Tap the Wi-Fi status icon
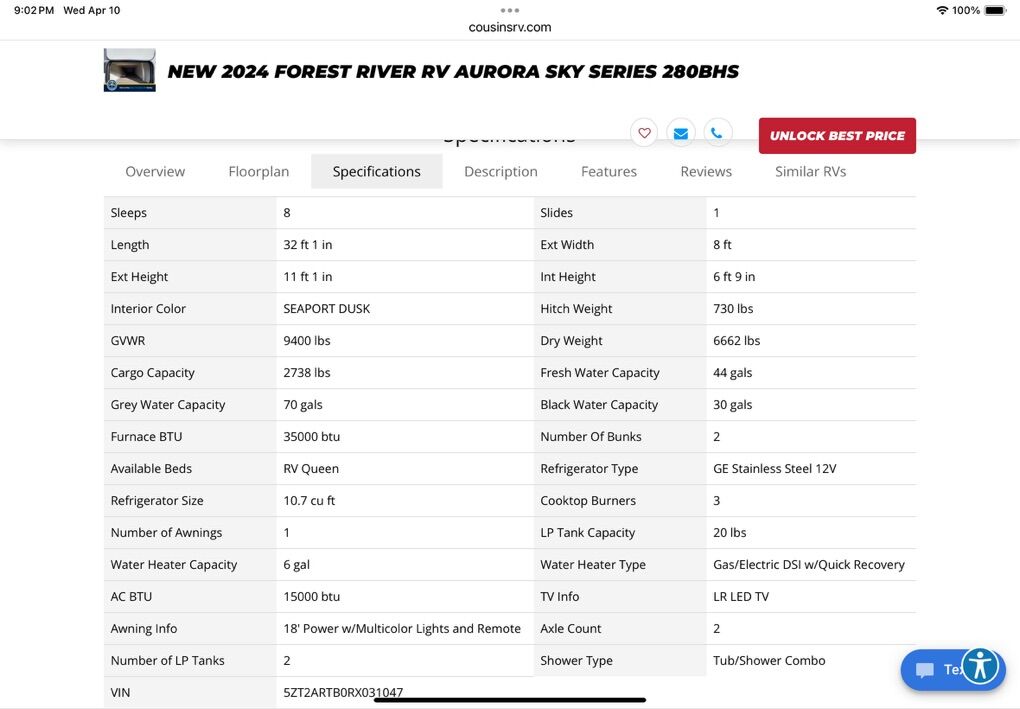The height and width of the screenshot is (709, 1020). point(941,10)
